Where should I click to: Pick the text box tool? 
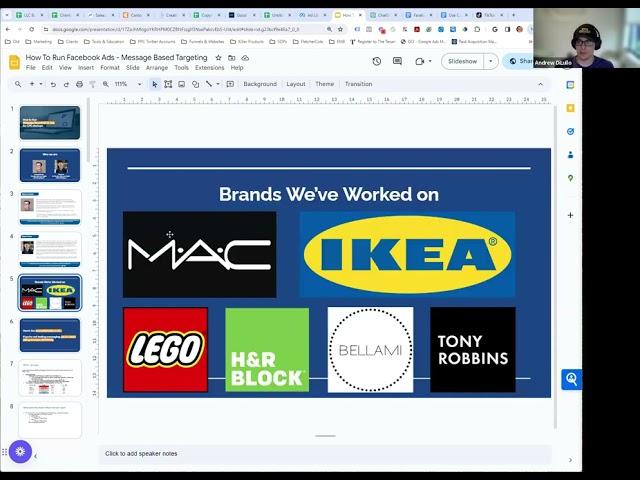(168, 84)
